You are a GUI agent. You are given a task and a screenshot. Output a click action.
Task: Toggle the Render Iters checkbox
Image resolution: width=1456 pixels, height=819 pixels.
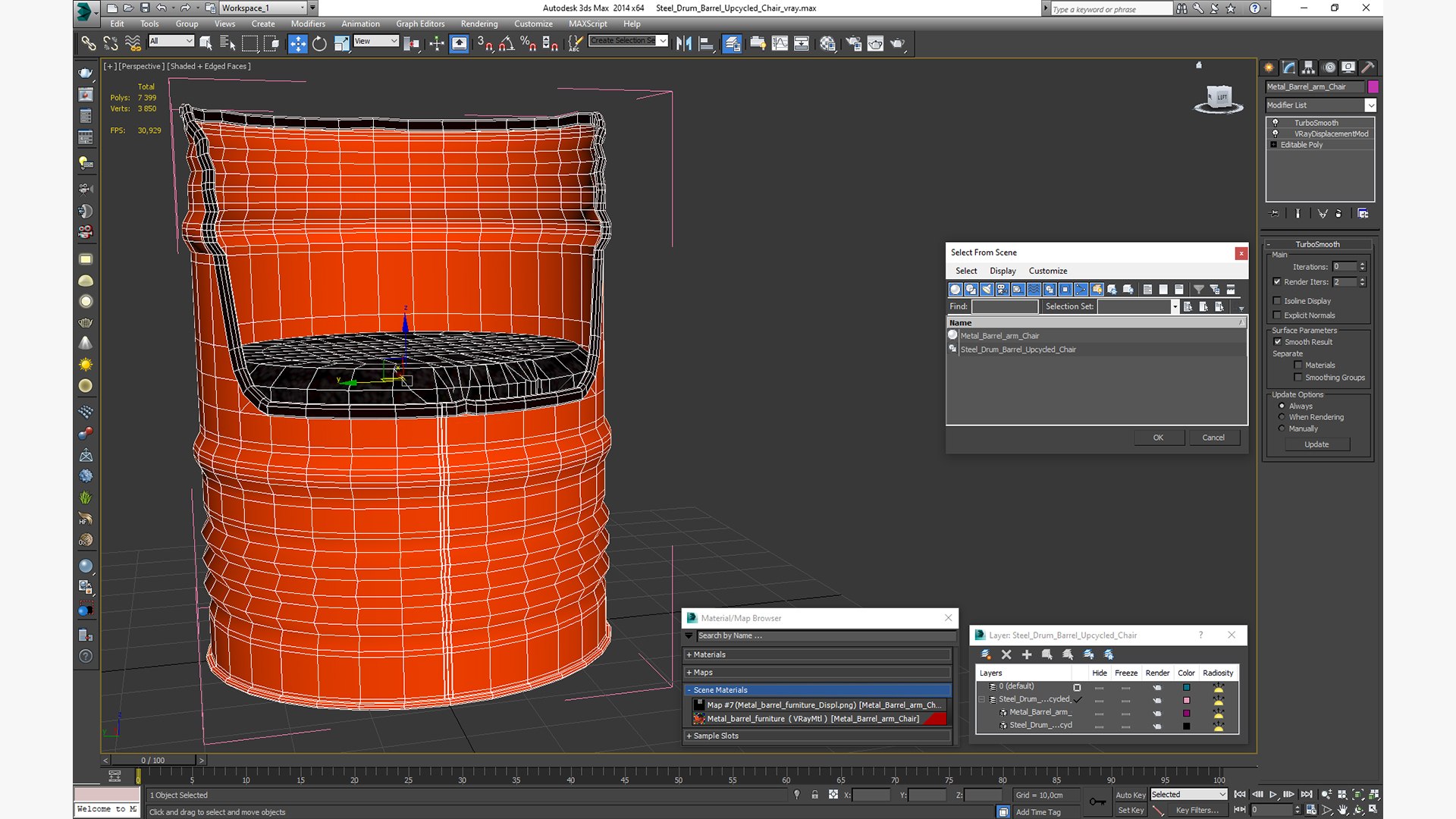point(1277,282)
